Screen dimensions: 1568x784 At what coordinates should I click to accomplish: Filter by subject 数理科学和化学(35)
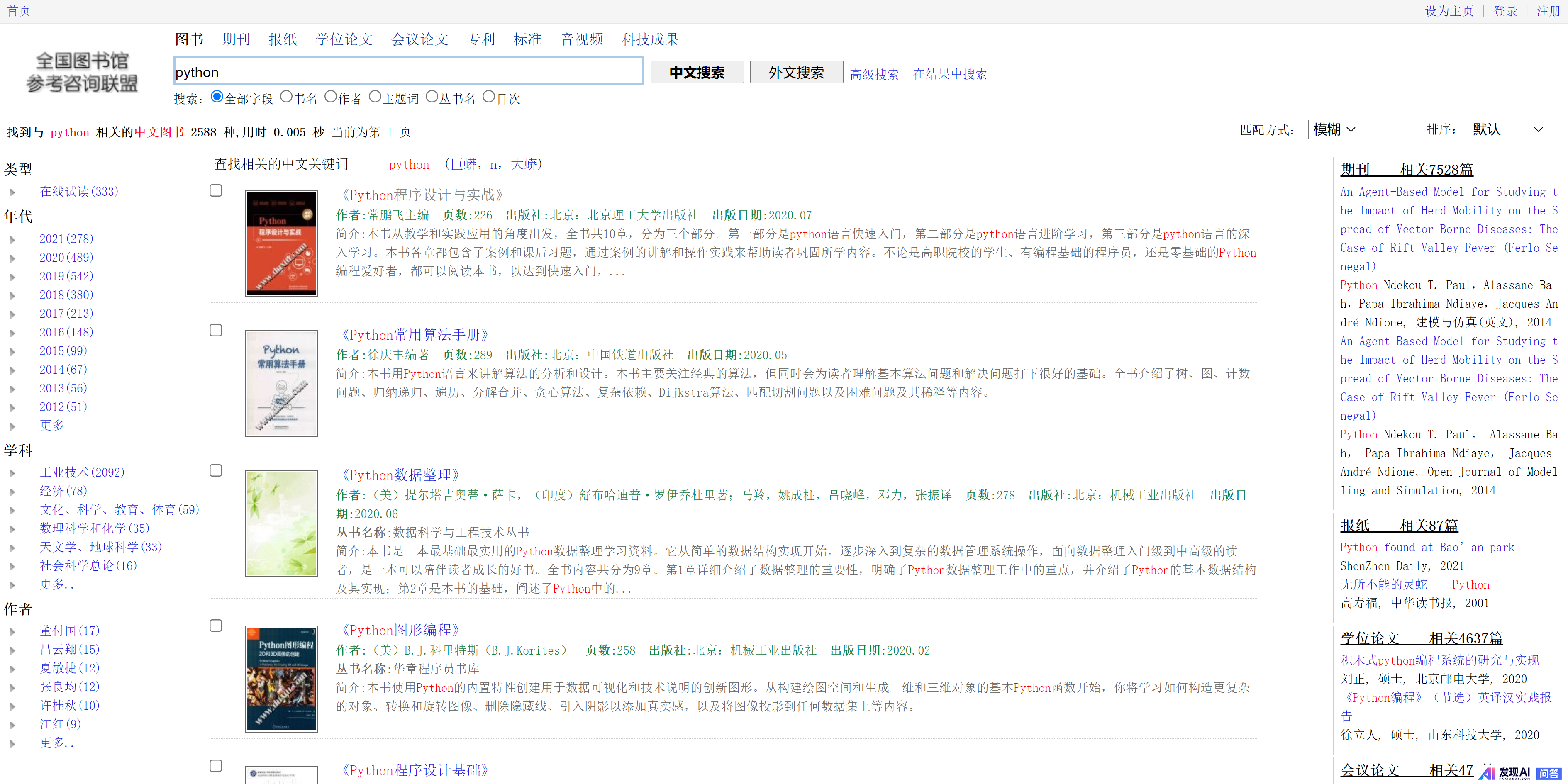click(x=94, y=528)
